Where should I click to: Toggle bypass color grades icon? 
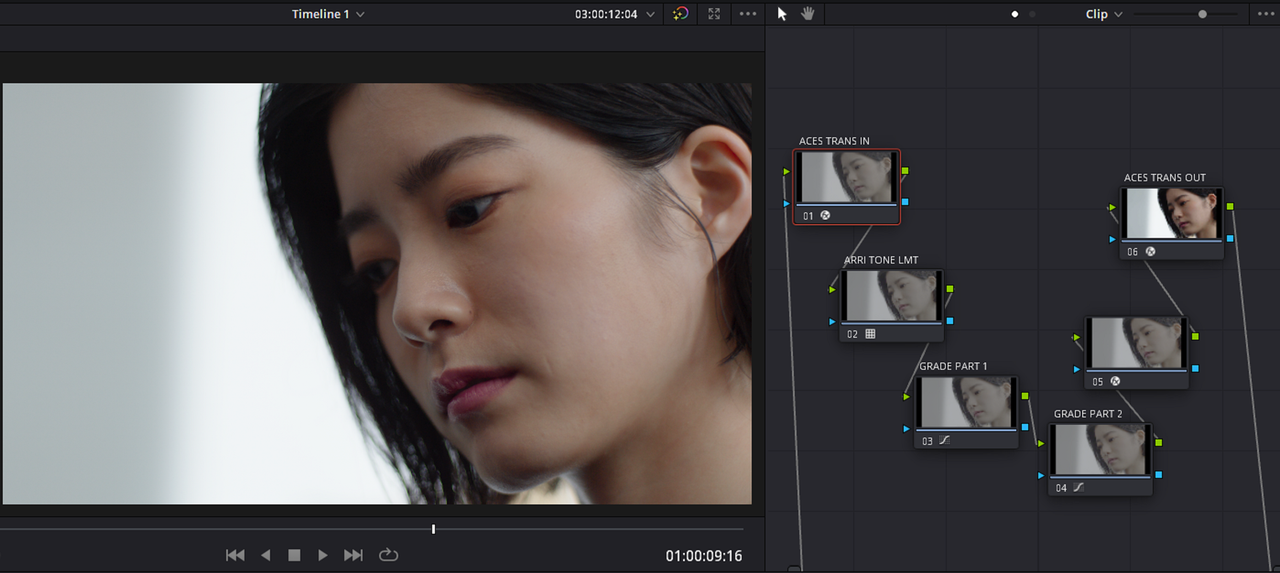click(x=680, y=14)
